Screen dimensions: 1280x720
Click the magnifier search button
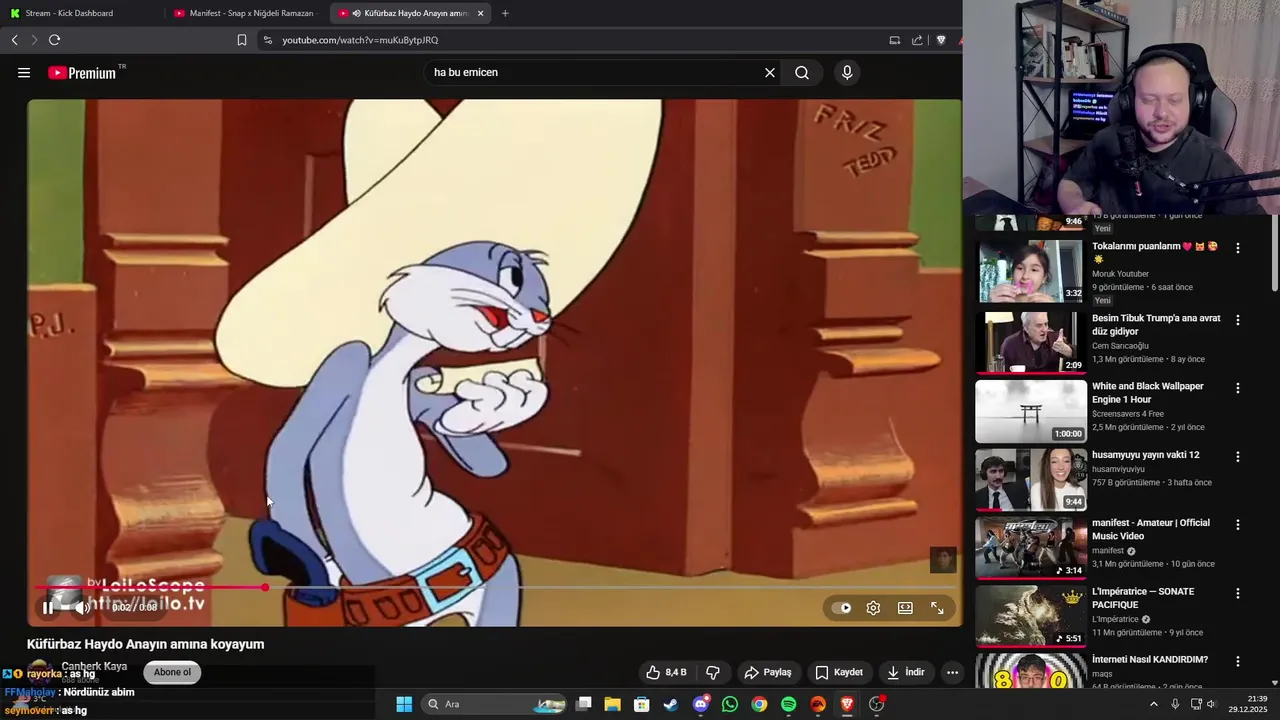click(x=802, y=72)
